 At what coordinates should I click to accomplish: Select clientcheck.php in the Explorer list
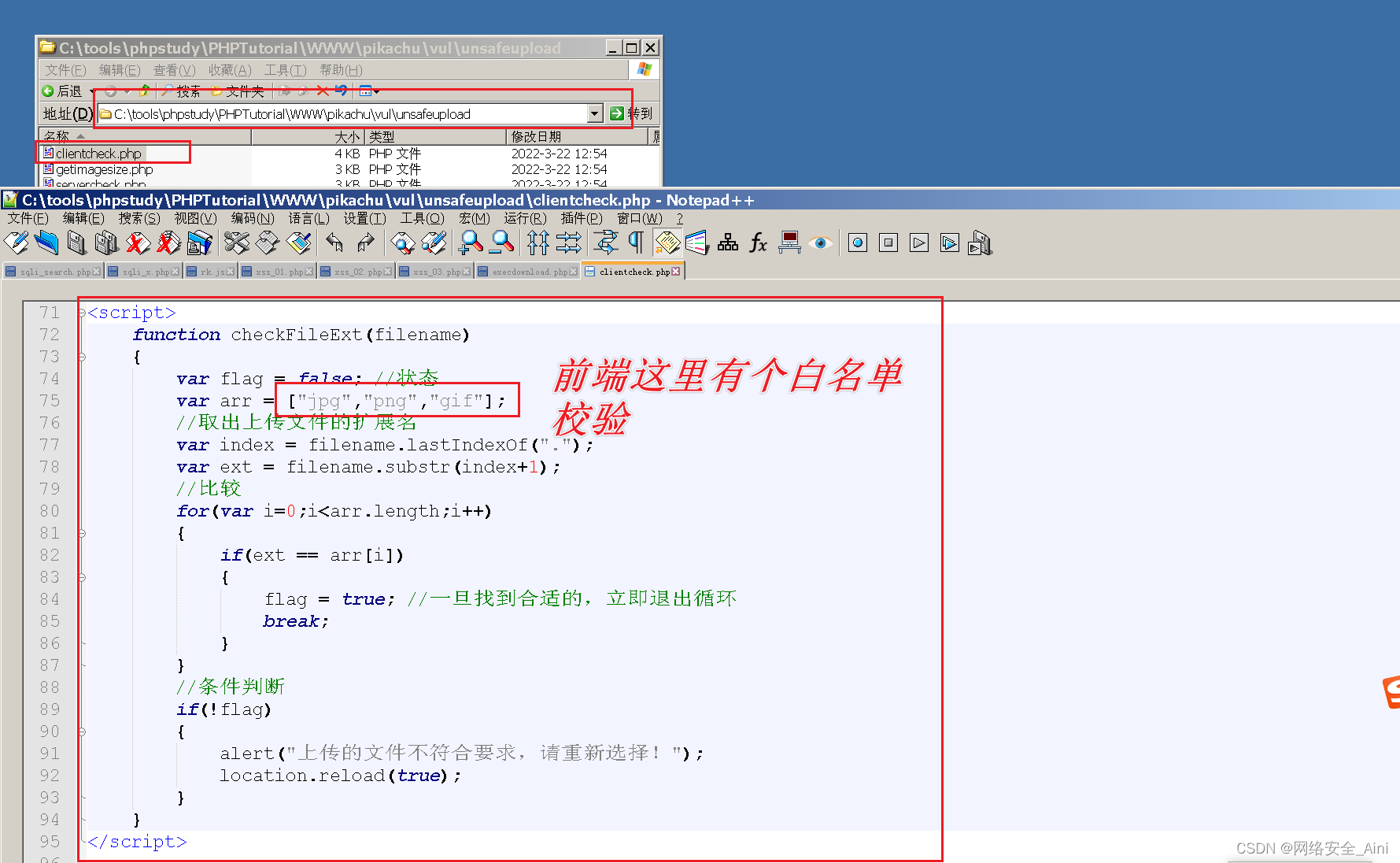click(x=93, y=154)
